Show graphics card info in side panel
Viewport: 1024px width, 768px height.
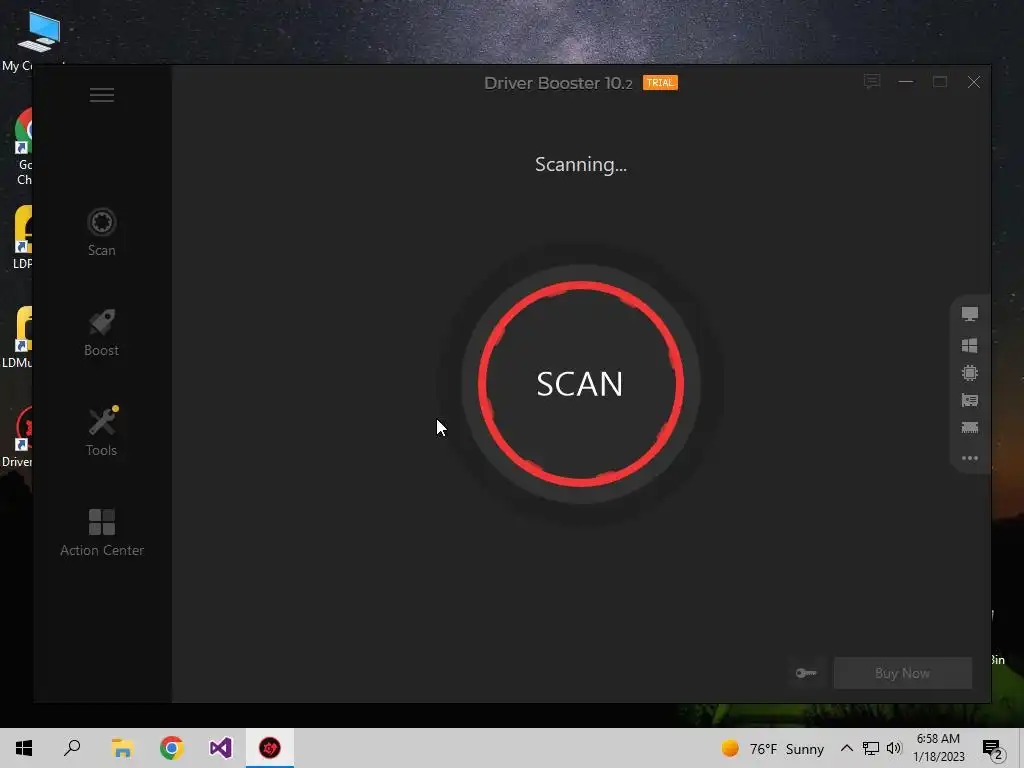pos(970,400)
